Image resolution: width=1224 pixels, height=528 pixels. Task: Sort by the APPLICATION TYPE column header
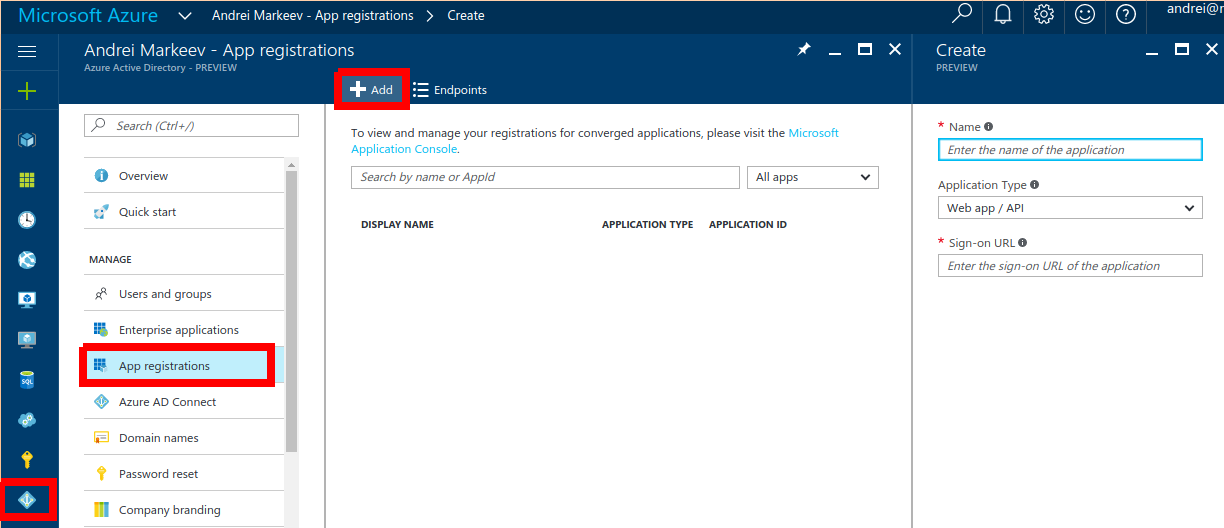pos(647,225)
